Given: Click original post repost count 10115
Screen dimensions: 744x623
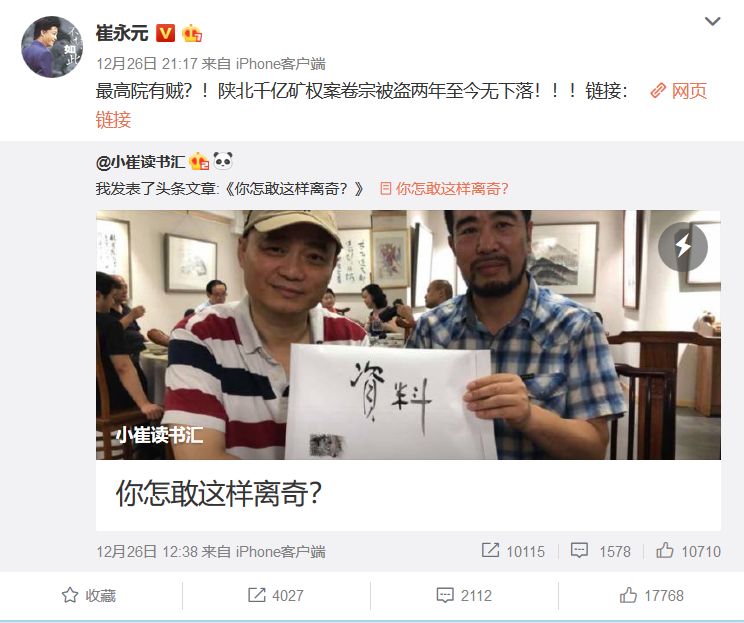Looking at the screenshot, I should pos(513,551).
